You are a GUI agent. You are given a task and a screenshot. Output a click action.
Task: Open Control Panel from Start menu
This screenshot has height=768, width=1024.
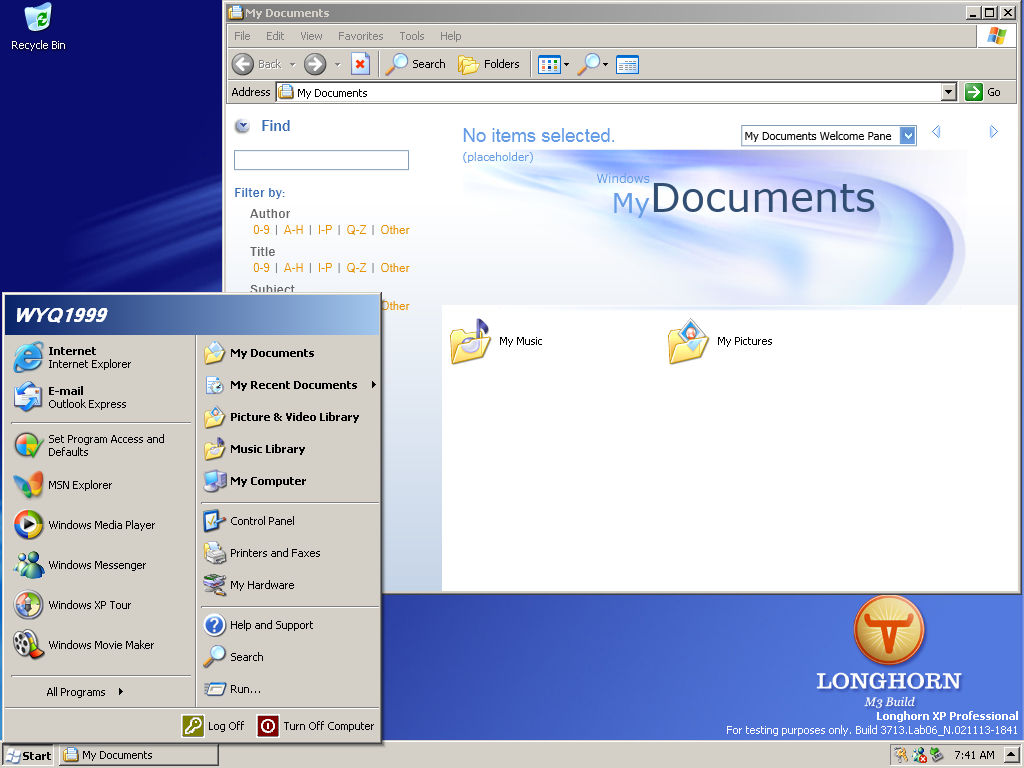(x=262, y=521)
